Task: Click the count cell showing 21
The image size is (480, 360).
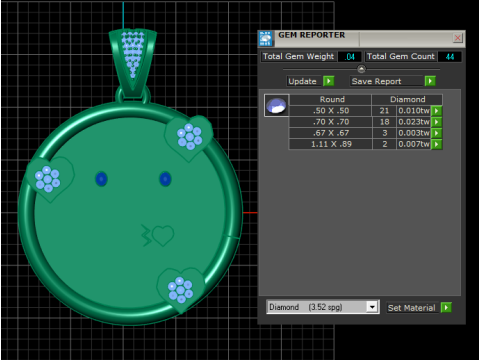Action: 384,111
